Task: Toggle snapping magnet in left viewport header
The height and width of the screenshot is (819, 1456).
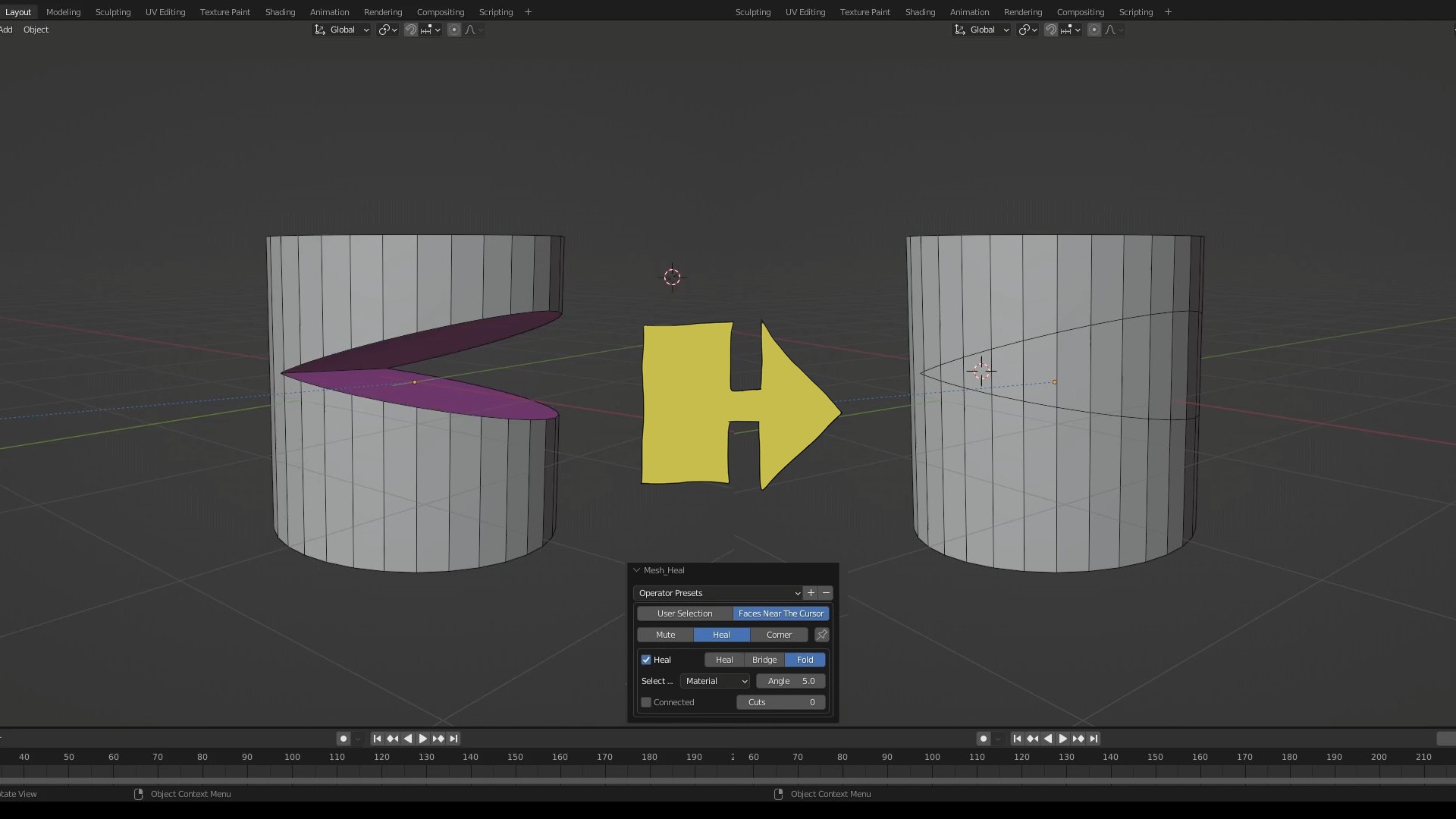Action: (410, 30)
